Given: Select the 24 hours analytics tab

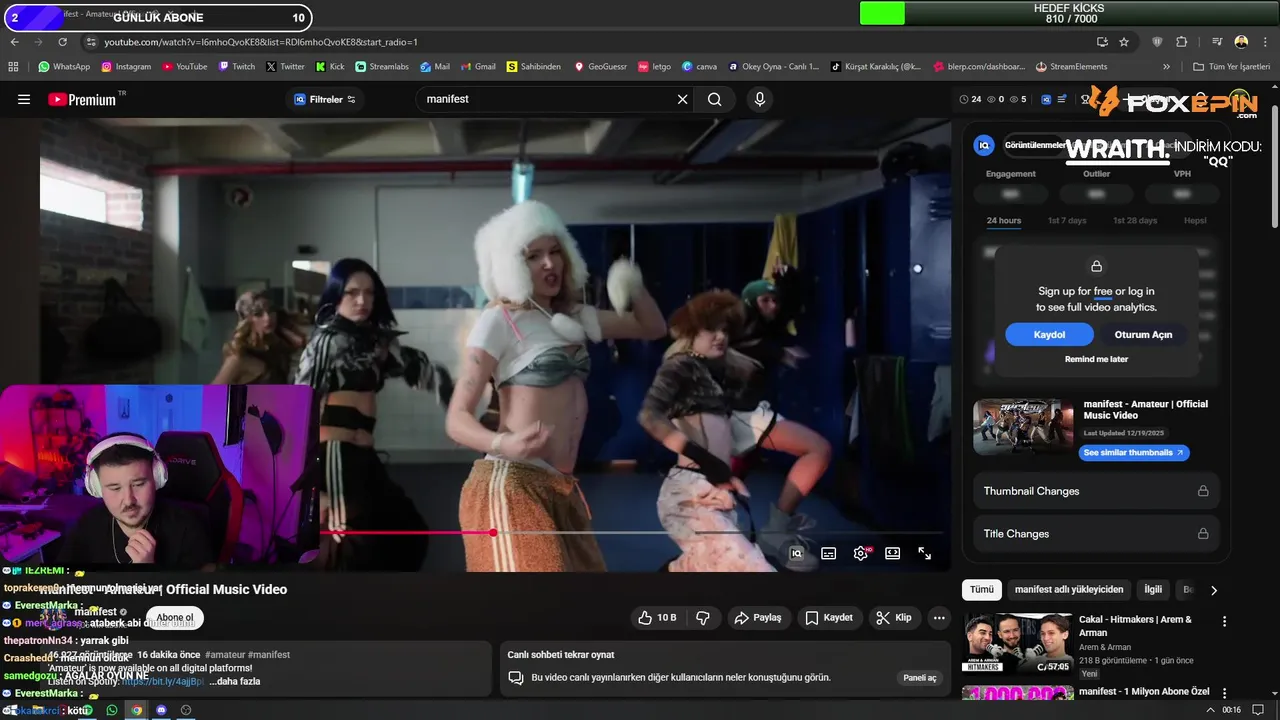Looking at the screenshot, I should (x=1004, y=220).
